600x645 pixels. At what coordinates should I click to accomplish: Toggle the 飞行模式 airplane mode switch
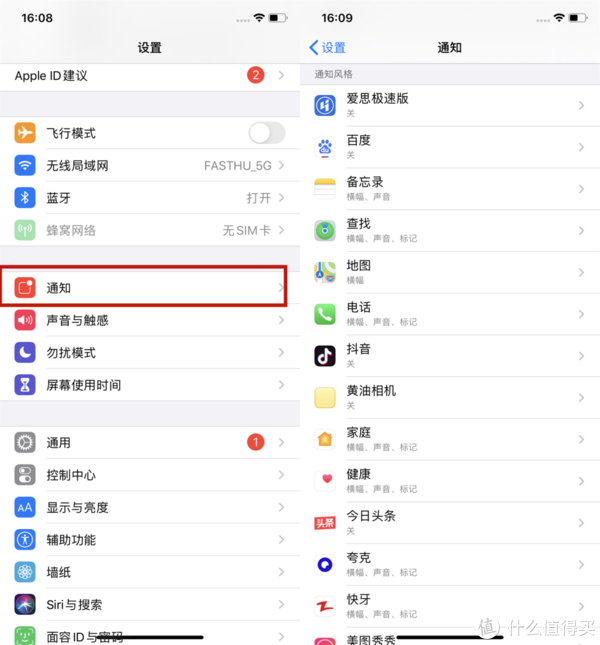266,133
